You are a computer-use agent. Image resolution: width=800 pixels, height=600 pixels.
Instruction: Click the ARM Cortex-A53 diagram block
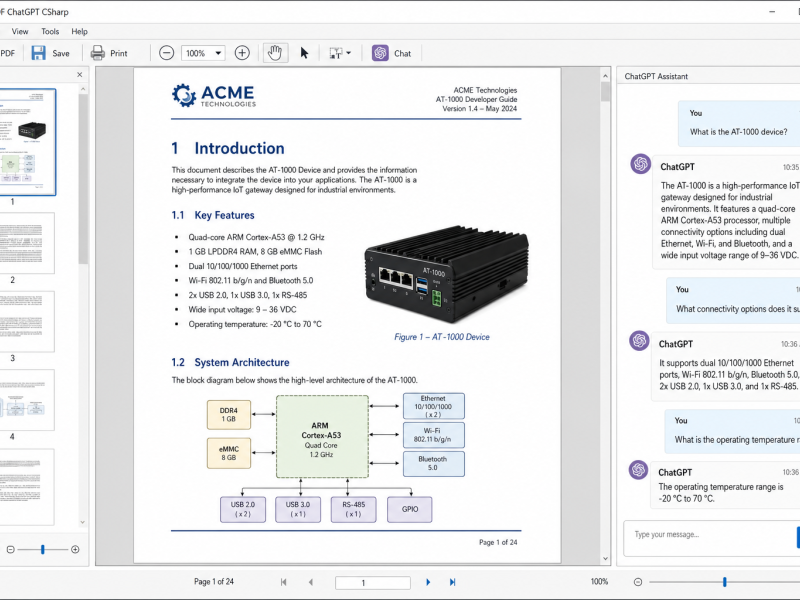(322, 437)
